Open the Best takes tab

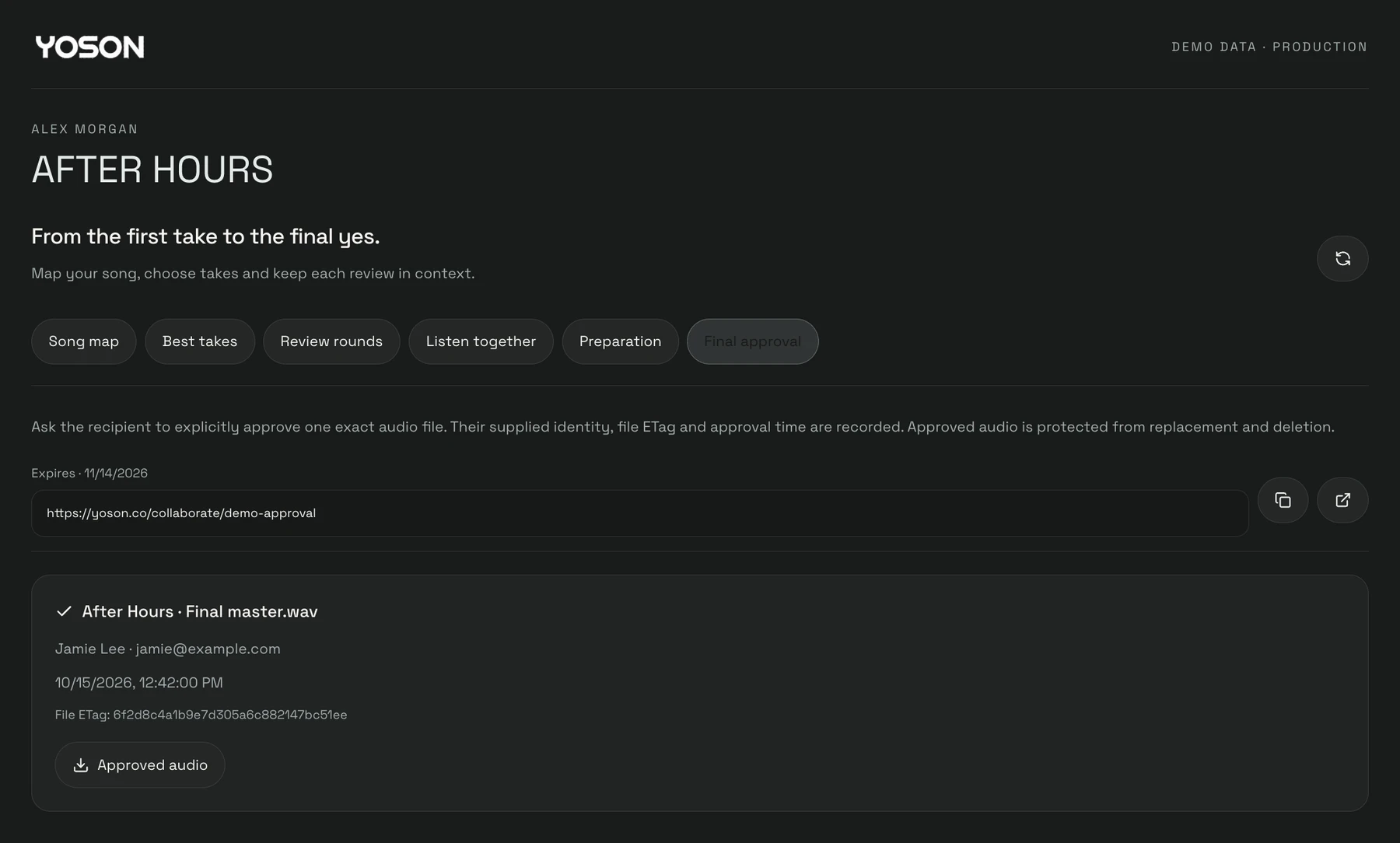pyautogui.click(x=200, y=341)
